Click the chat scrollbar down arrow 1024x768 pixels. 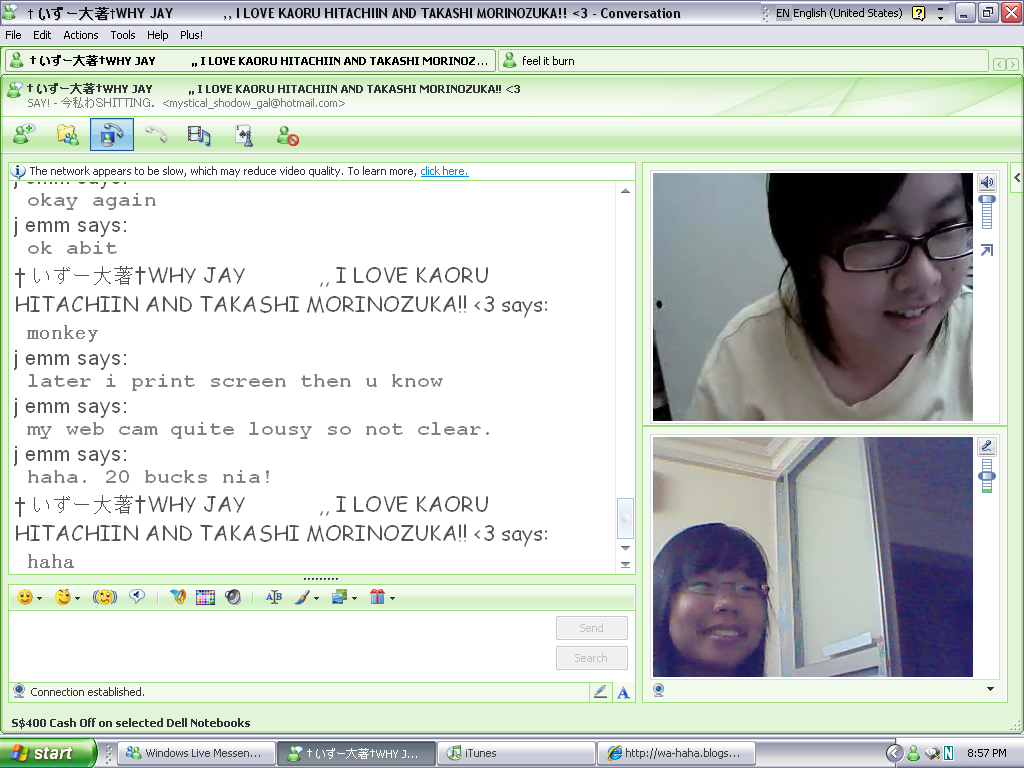[x=625, y=549]
